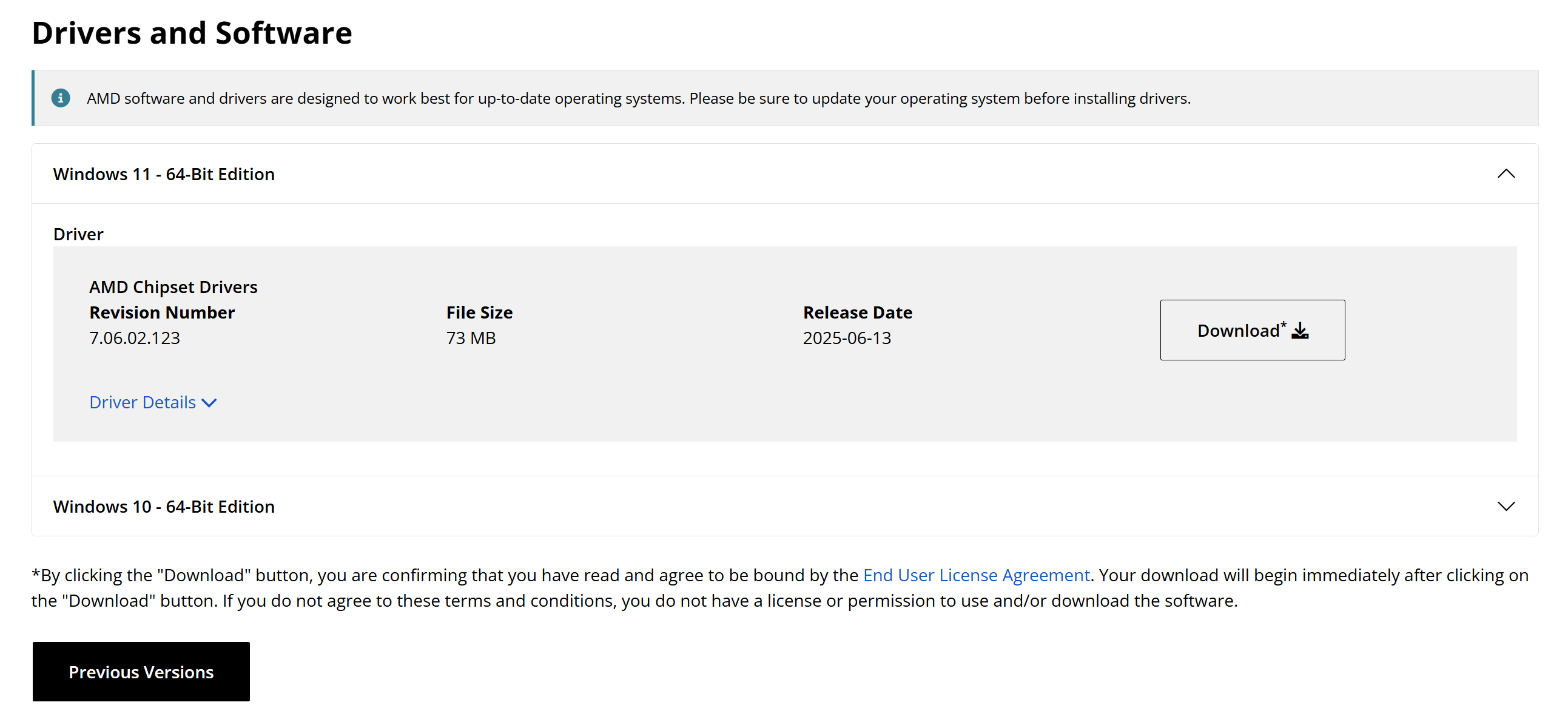Click the release date 2025-06-13

click(x=846, y=338)
